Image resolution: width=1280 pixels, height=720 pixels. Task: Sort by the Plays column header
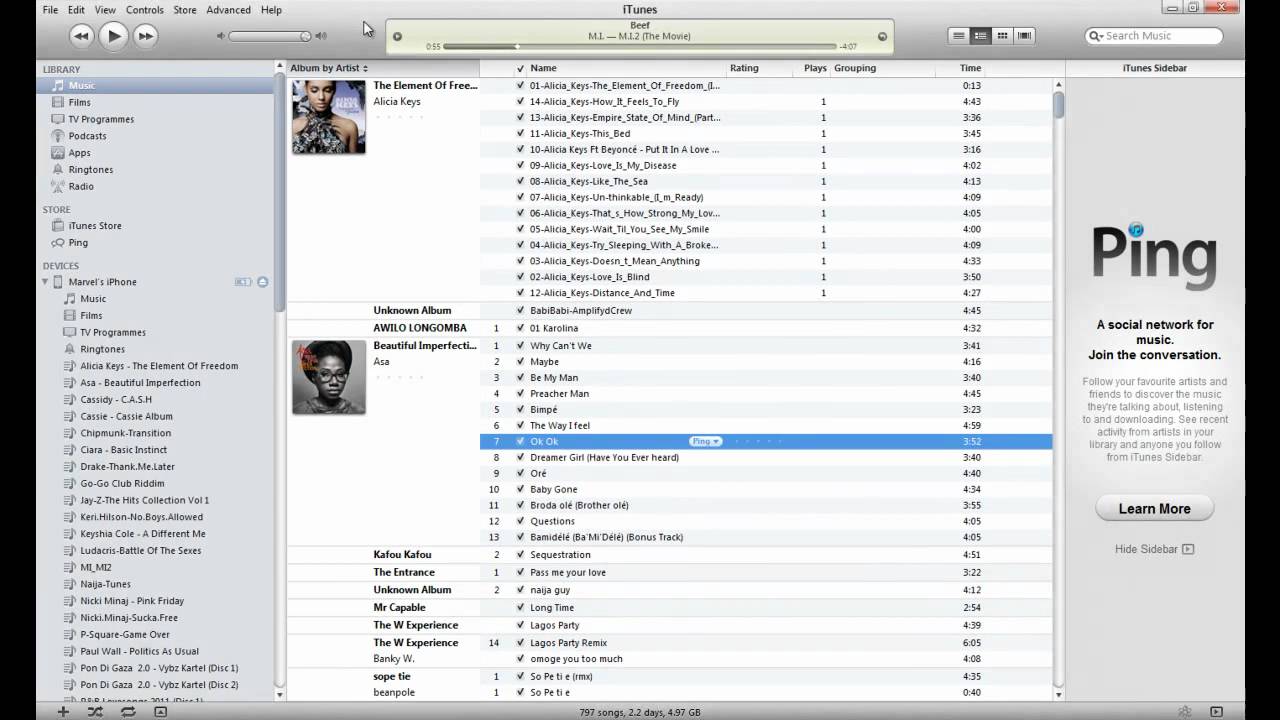pos(815,68)
